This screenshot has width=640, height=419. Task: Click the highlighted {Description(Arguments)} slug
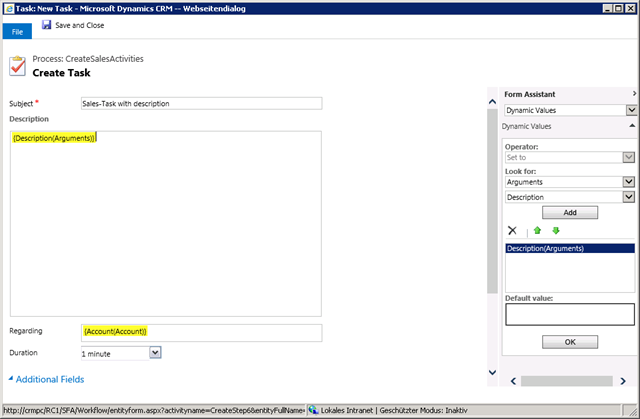pyautogui.click(x=54, y=138)
